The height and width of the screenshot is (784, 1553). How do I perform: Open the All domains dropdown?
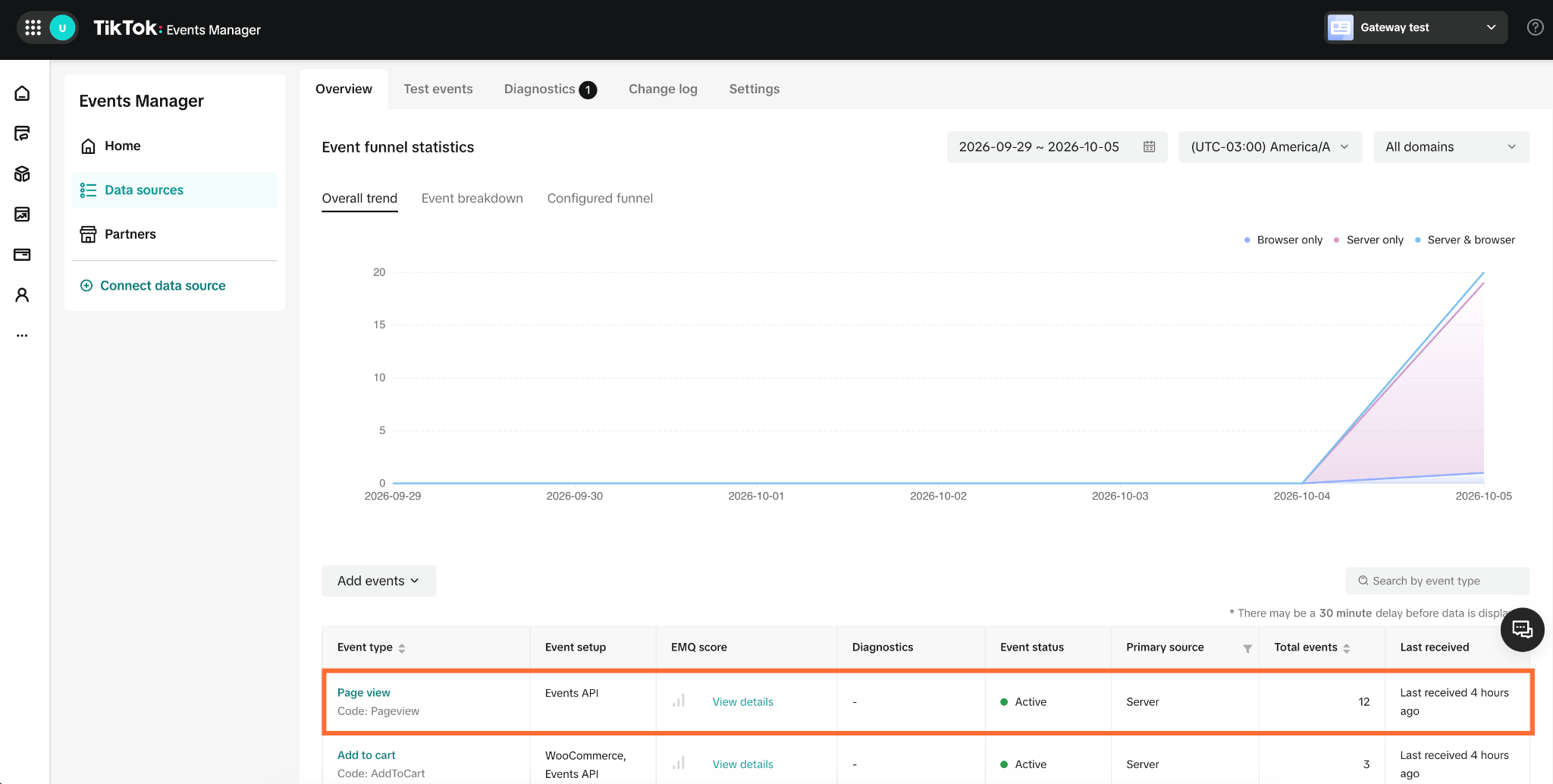[x=1451, y=147]
